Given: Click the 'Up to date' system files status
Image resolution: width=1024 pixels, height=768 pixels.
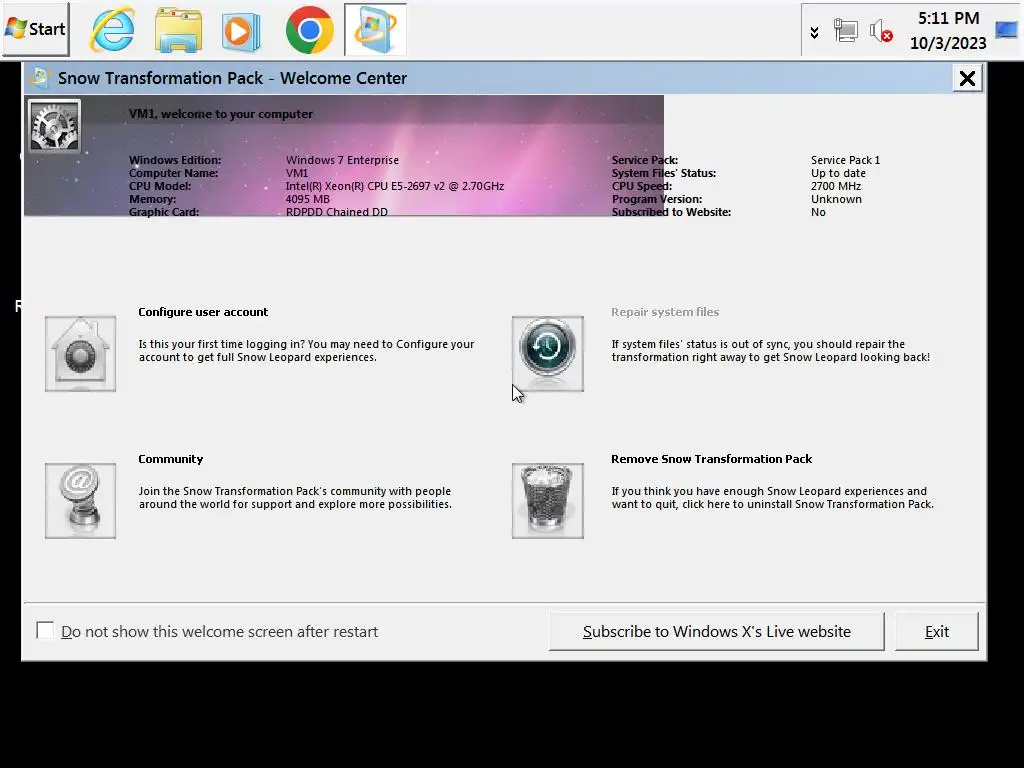Looking at the screenshot, I should click(x=838, y=173).
